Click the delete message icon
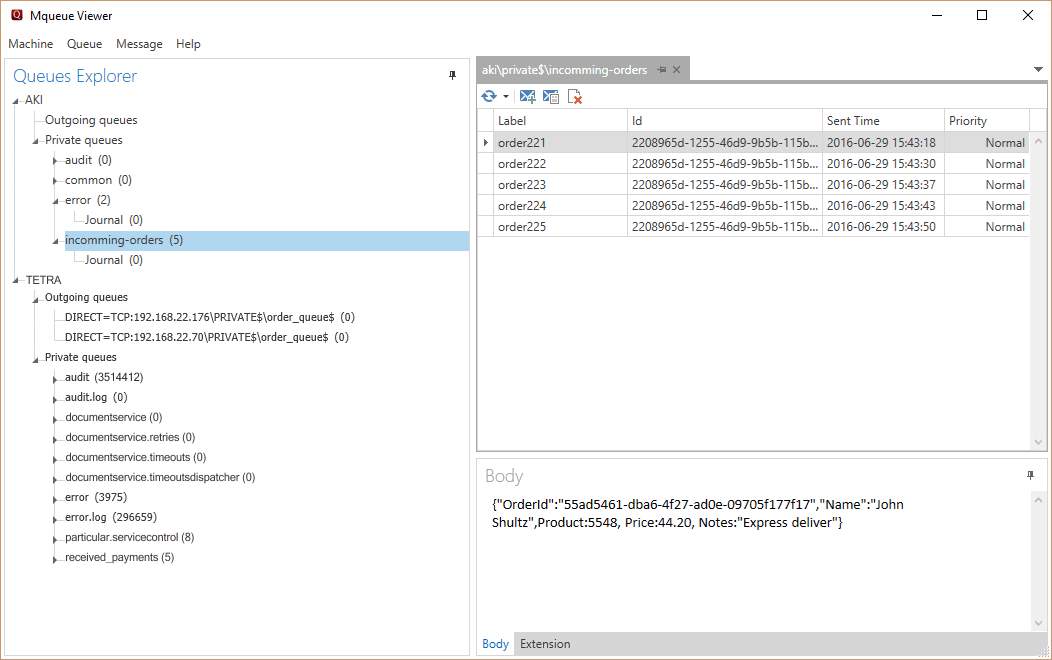Screen dimensions: 1052x660 574,97
